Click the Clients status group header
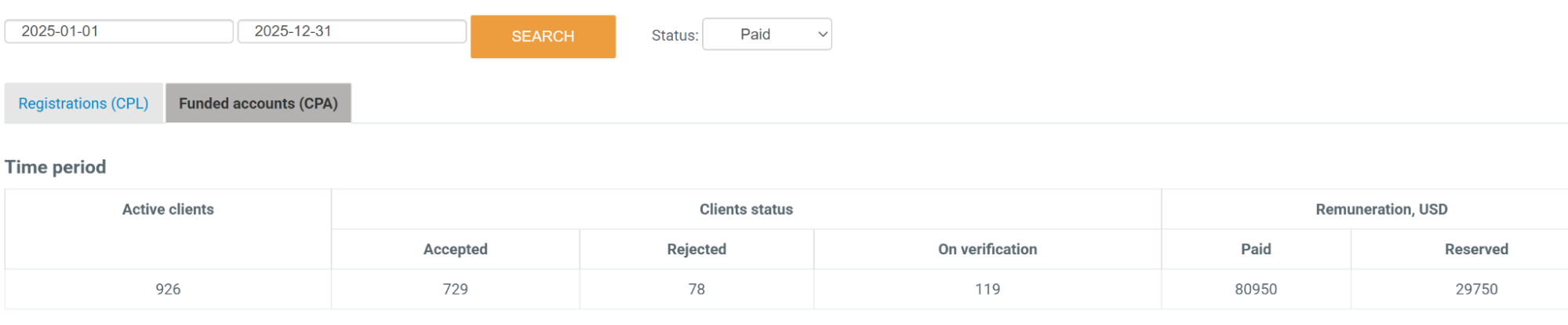1568x325 pixels. tap(746, 210)
